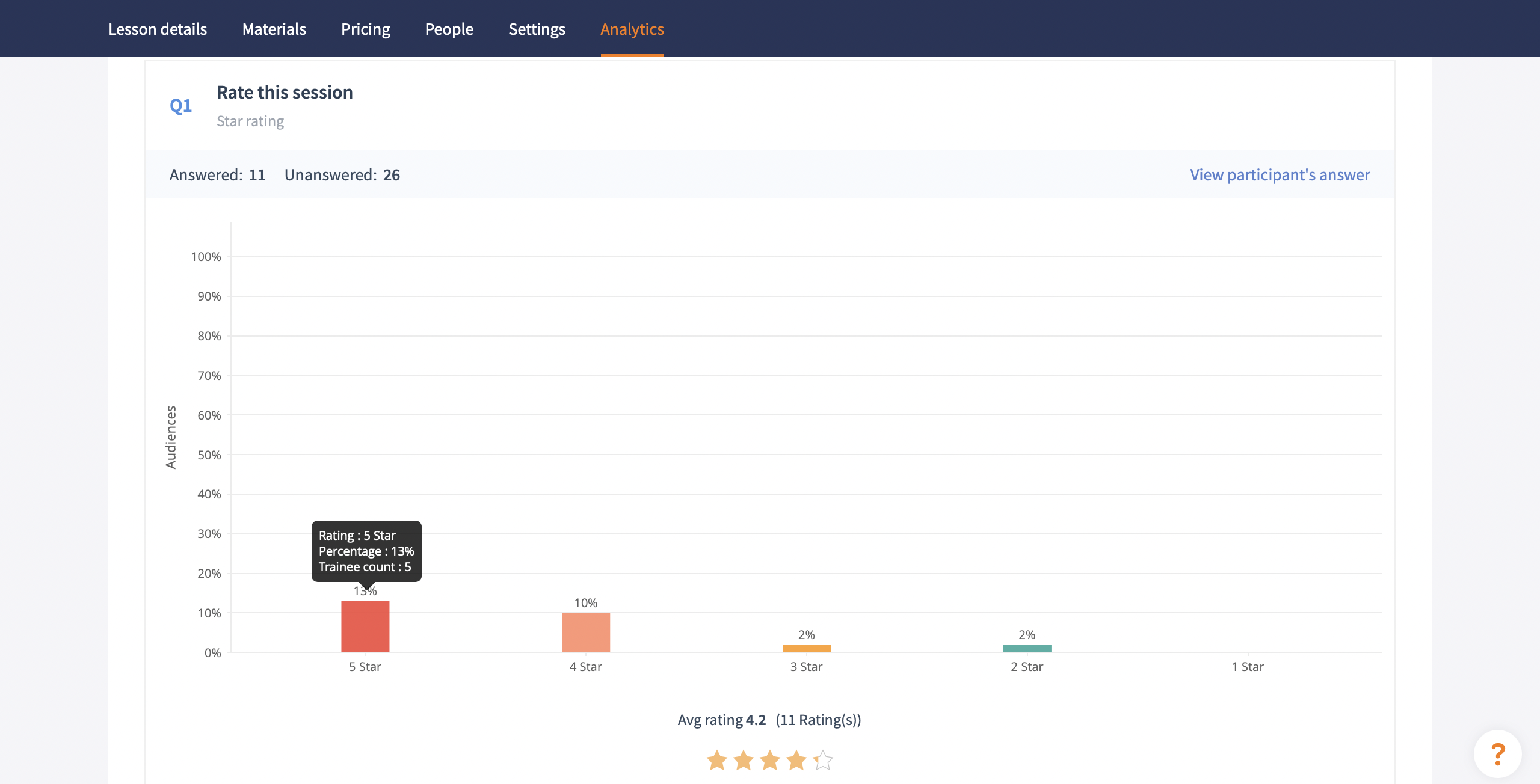Screen dimensions: 1540x784
Task: Click the 1 Star axis label
Action: coord(1248,666)
